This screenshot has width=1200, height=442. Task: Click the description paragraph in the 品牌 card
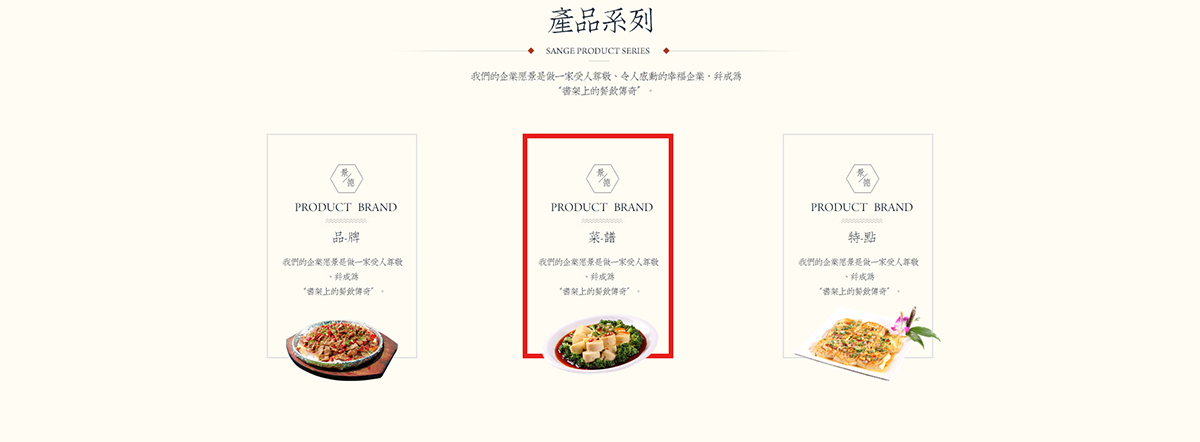pyautogui.click(x=343, y=277)
